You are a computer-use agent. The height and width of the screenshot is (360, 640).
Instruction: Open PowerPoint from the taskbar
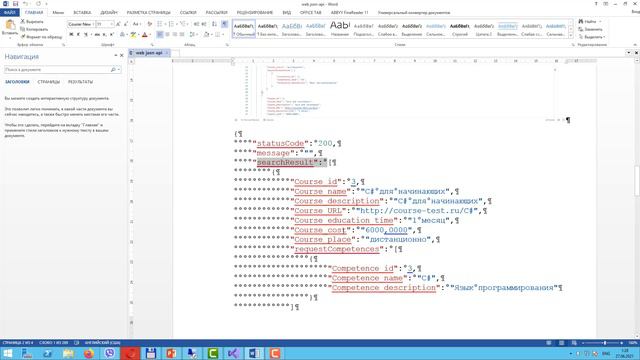tap(171, 353)
